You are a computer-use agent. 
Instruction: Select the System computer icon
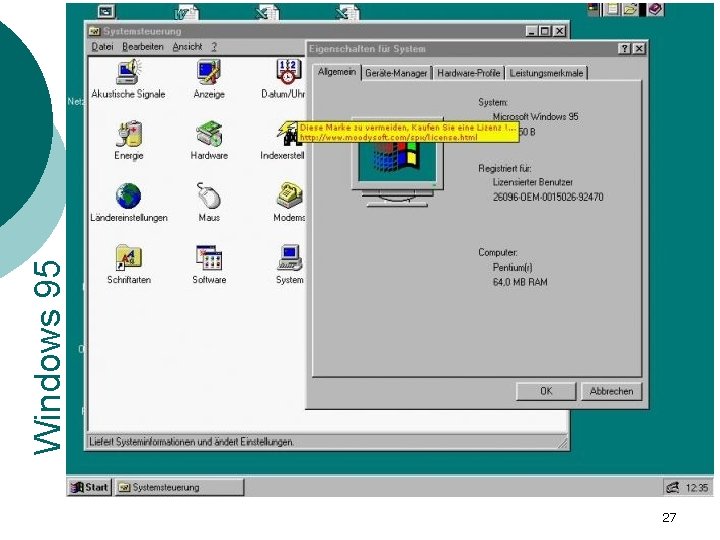(x=289, y=258)
